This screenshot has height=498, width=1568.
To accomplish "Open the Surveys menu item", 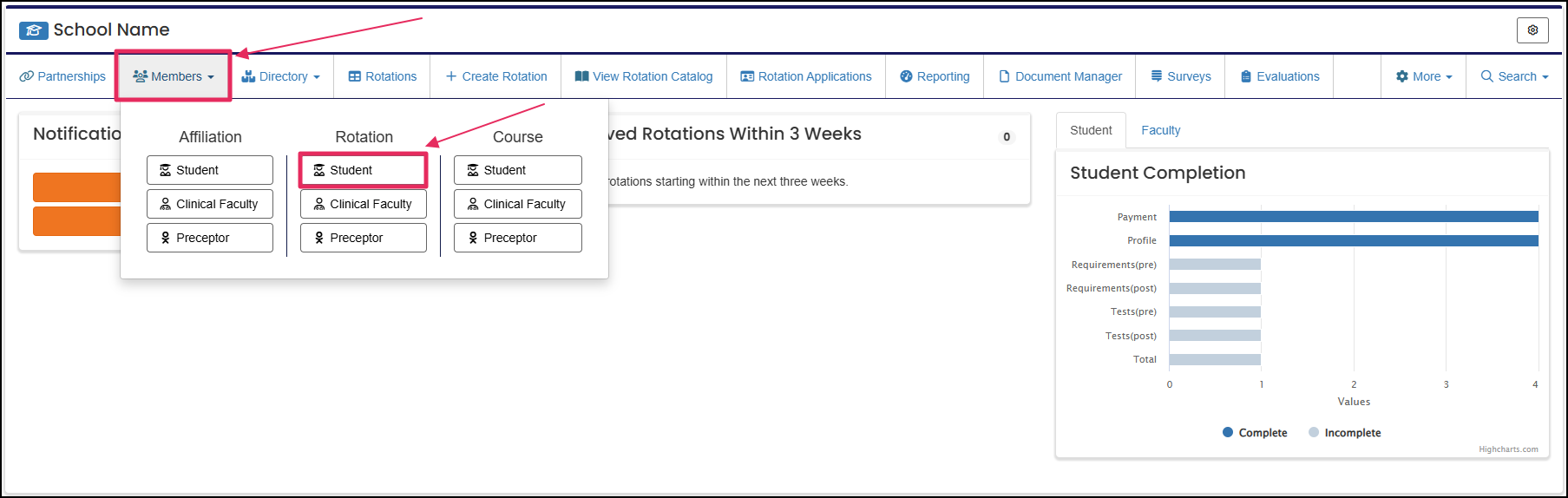I will pos(1181,76).
